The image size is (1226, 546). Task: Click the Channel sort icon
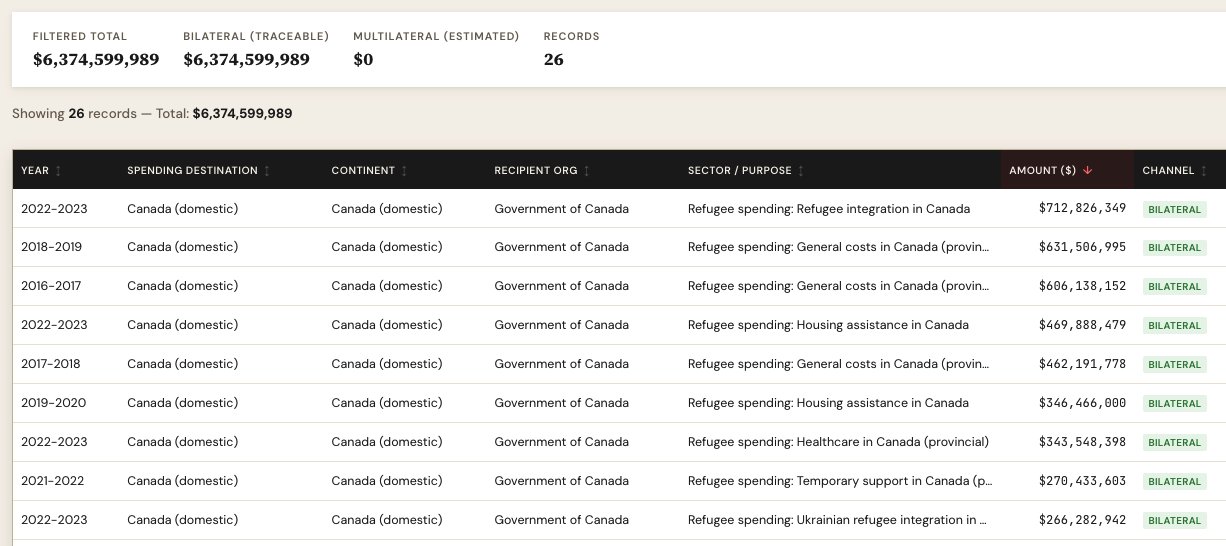[1204, 171]
